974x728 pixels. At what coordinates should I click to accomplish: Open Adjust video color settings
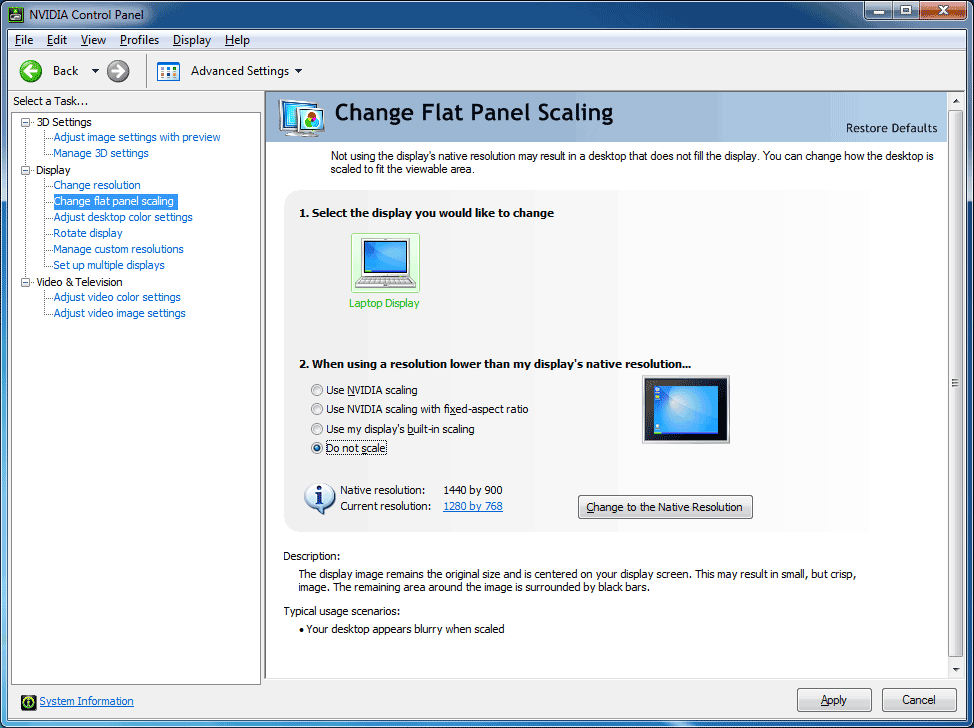117,297
